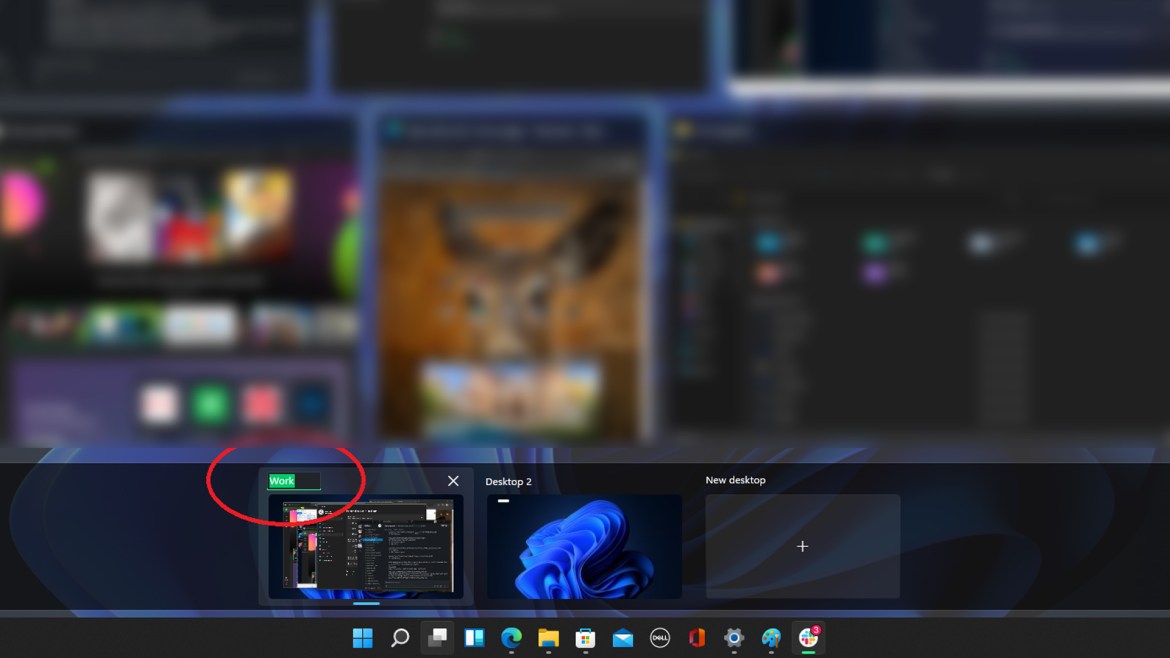Open the Mail app
1170x658 pixels.
621,637
